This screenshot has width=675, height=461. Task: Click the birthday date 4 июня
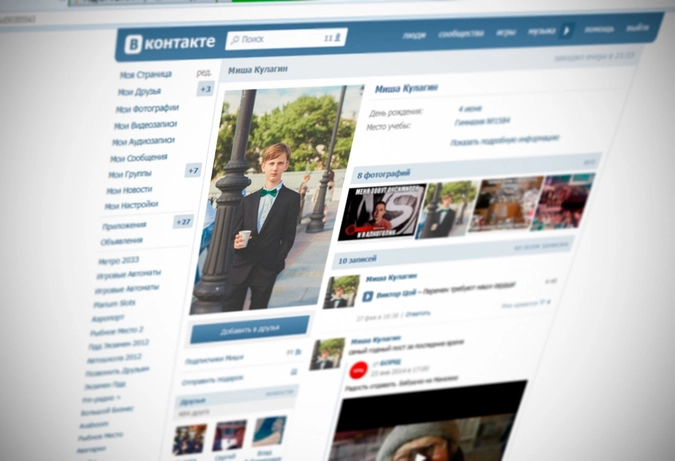coord(470,108)
